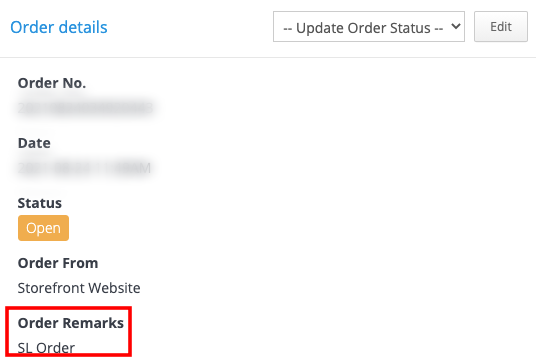Click the Order details heading
The height and width of the screenshot is (360, 536).
click(59, 27)
